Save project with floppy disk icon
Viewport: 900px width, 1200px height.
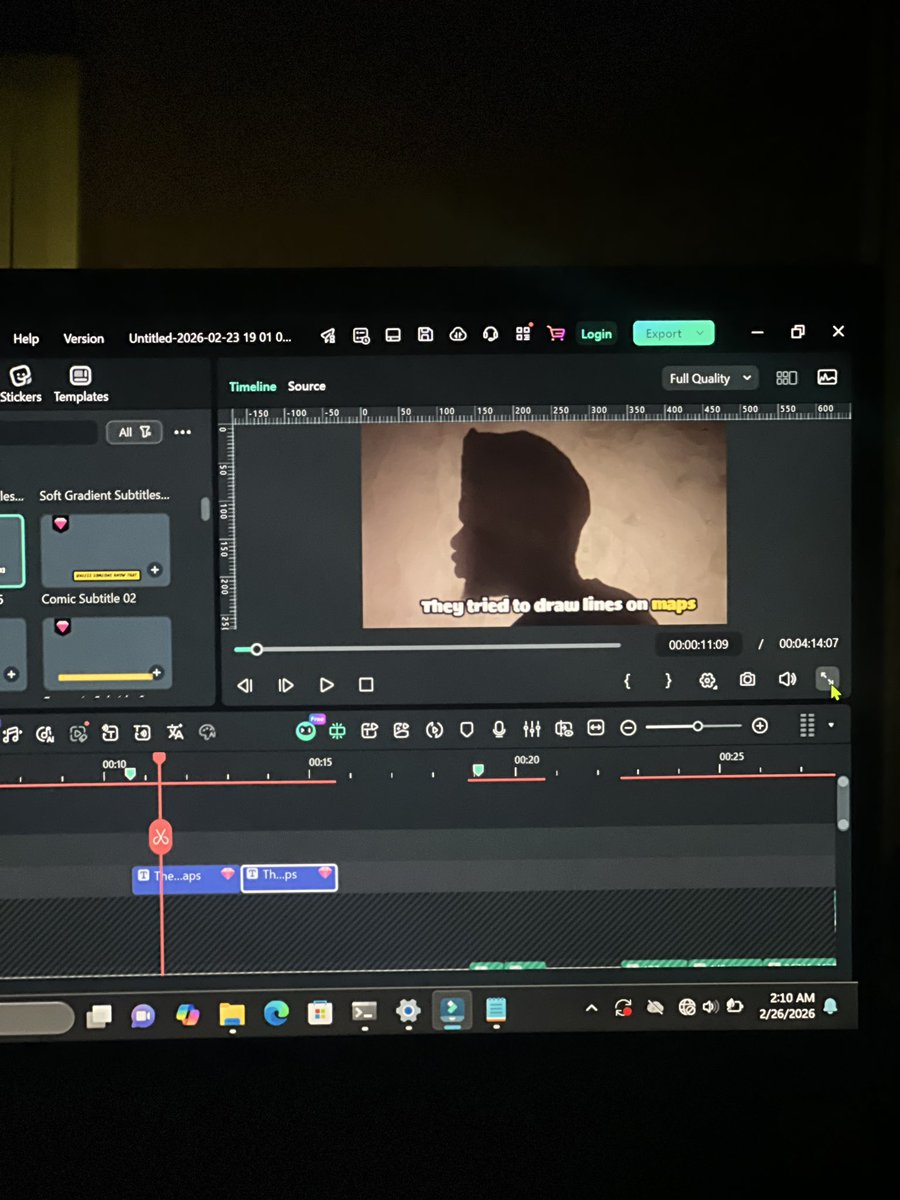(x=425, y=334)
